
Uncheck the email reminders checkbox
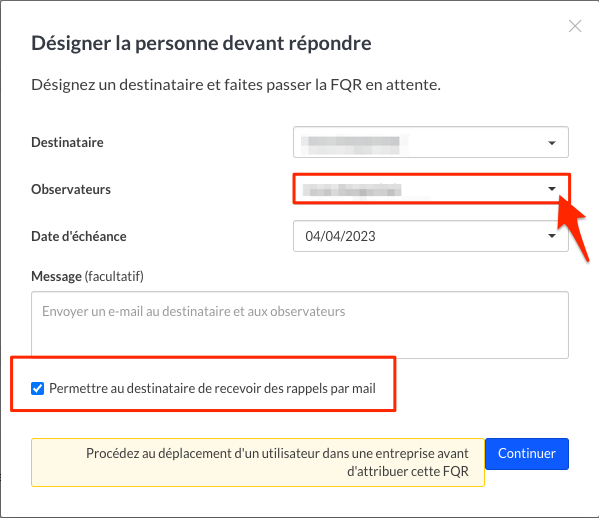tap(37, 388)
